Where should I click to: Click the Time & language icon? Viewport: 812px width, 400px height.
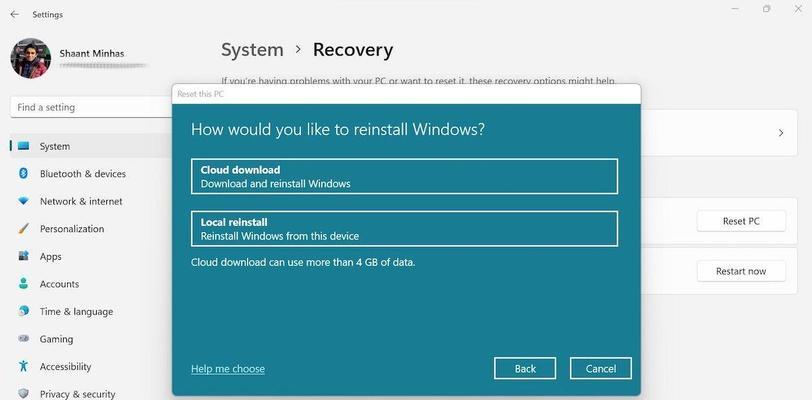[x=23, y=311]
